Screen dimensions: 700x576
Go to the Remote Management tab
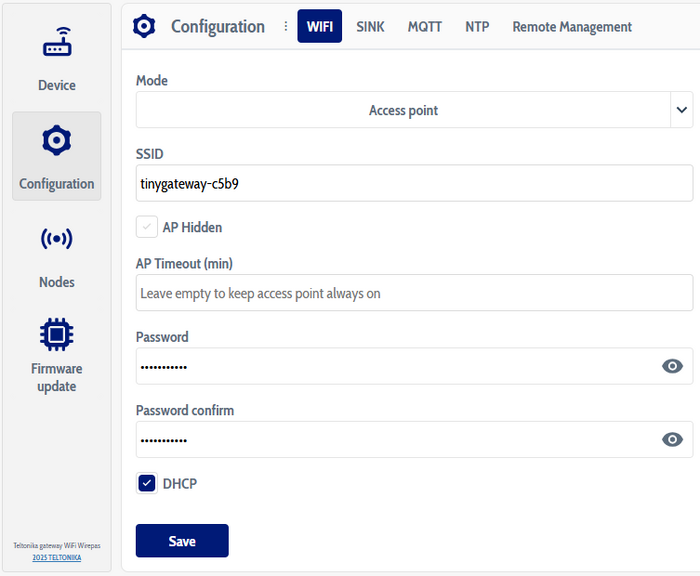coord(572,27)
